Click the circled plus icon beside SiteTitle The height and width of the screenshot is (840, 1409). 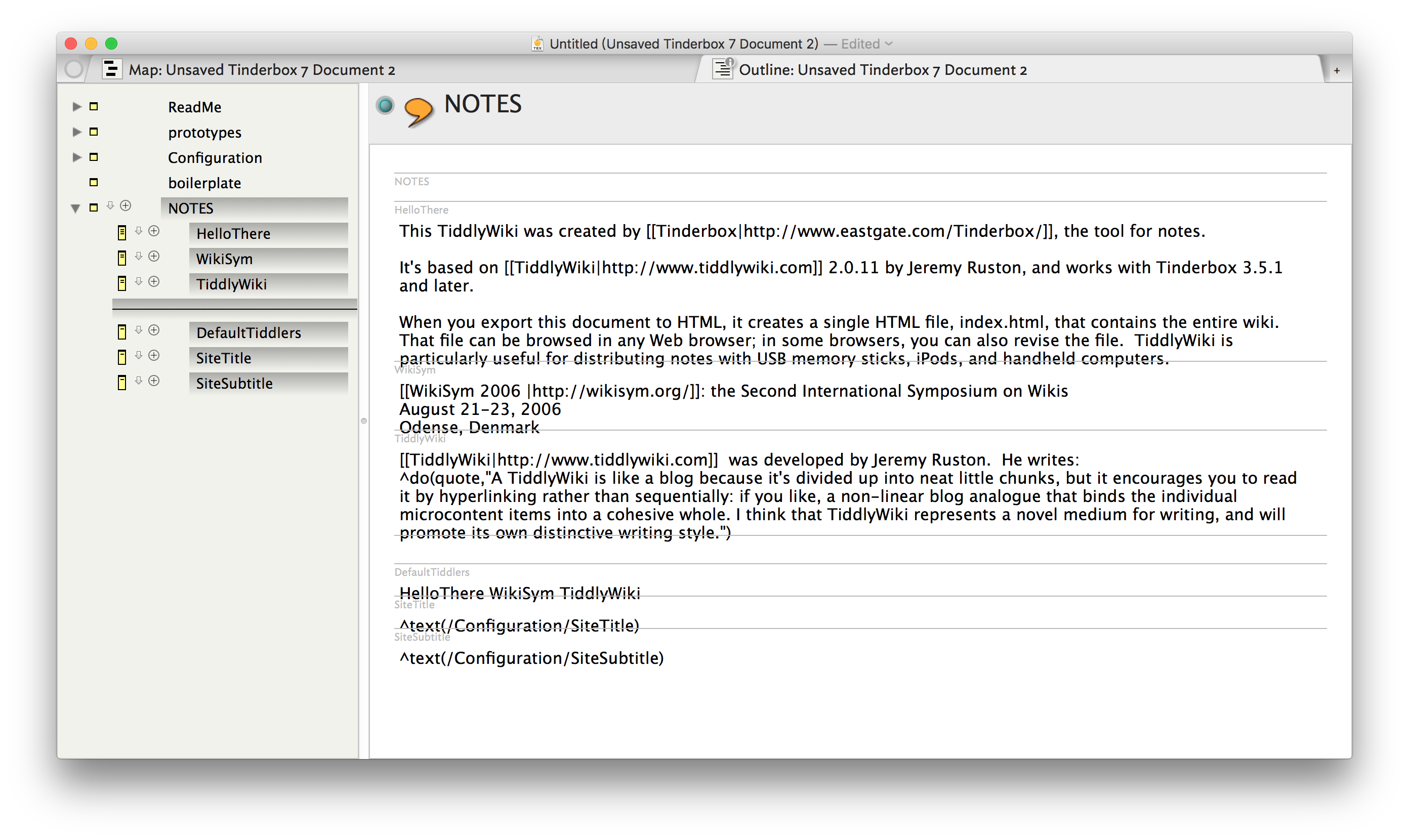tap(154, 355)
